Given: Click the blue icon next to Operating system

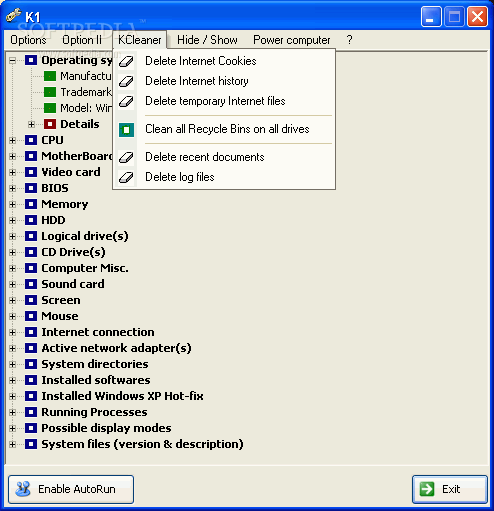Looking at the screenshot, I should click(31, 60).
